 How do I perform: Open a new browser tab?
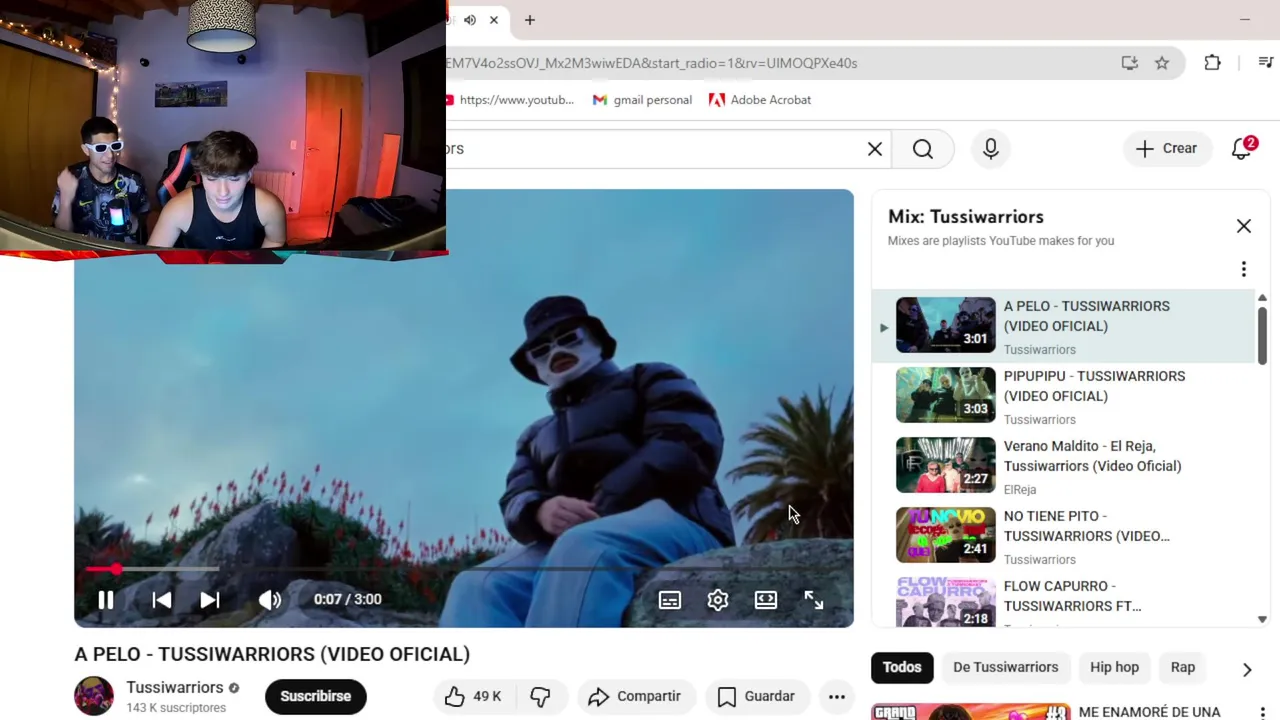pos(530,20)
